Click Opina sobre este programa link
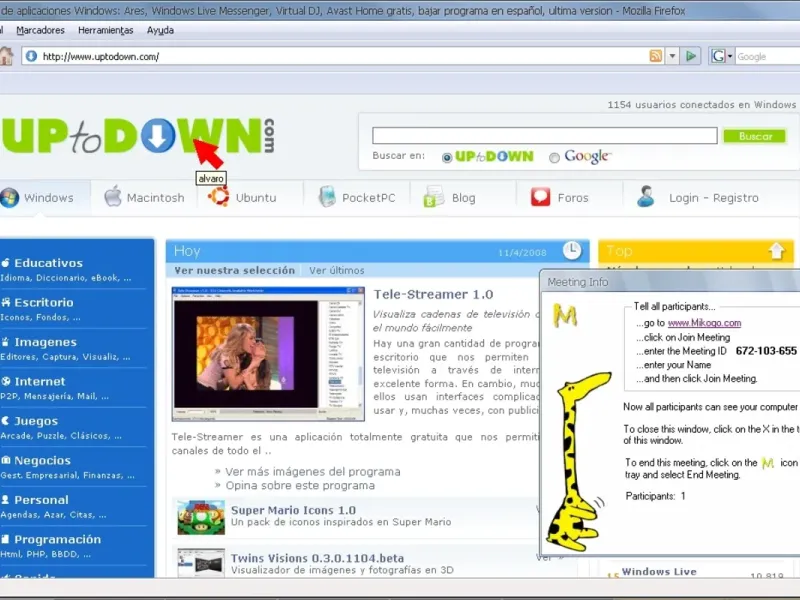This screenshot has width=800, height=600. (300, 485)
